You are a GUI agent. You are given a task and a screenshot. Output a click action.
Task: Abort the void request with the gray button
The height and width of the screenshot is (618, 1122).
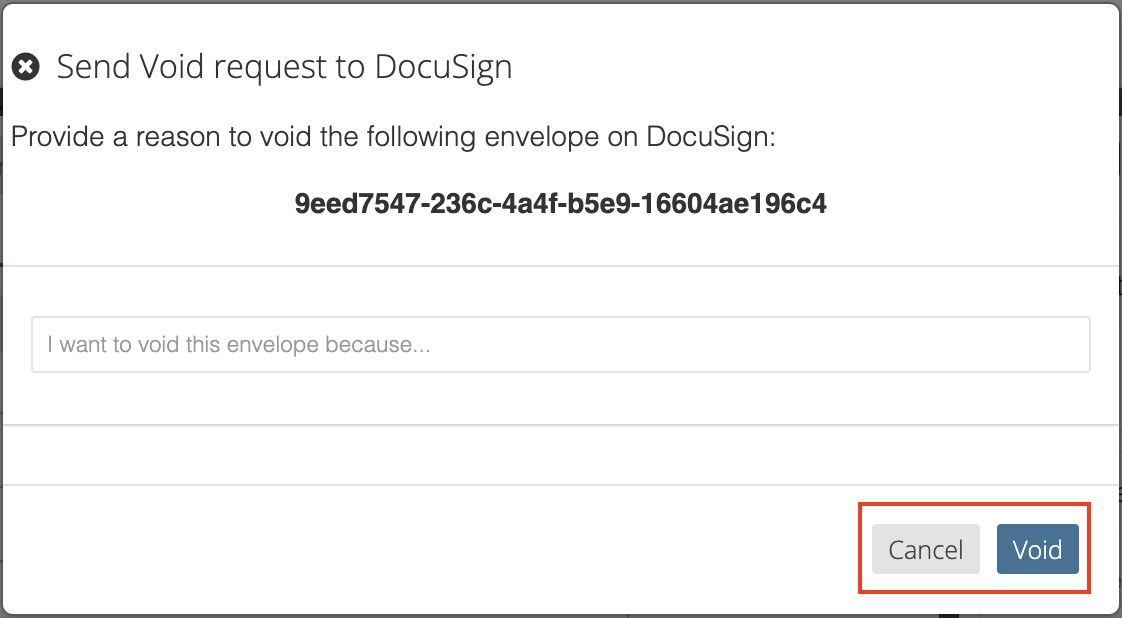(925, 549)
